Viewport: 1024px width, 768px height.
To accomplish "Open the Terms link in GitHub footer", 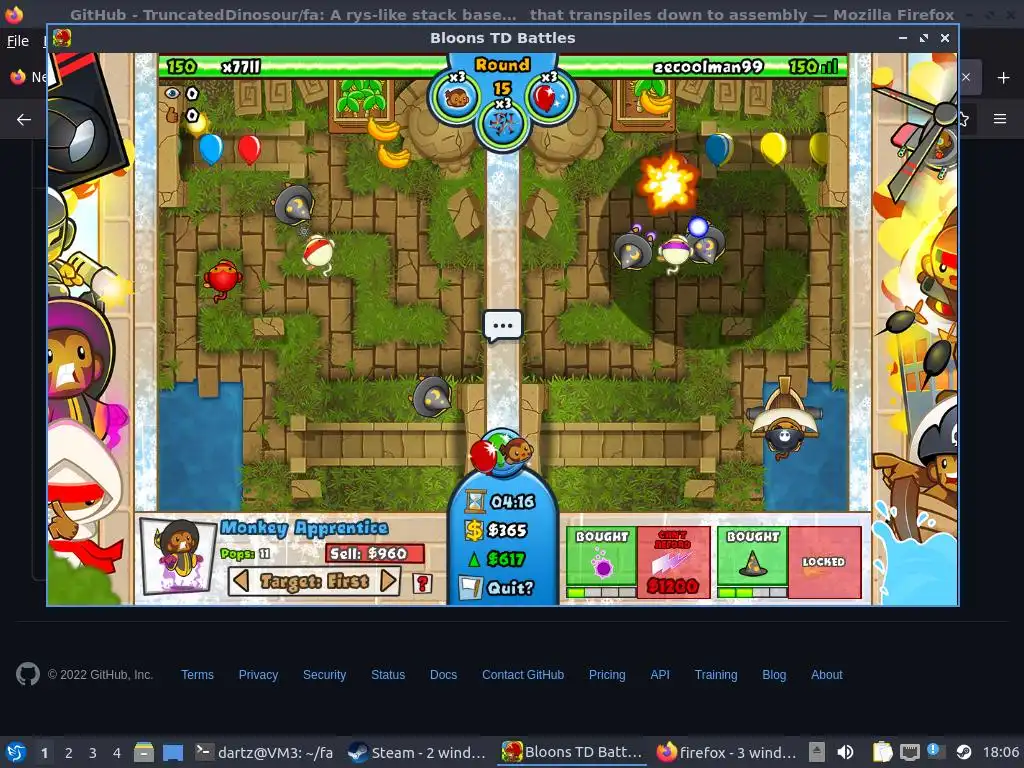I will [197, 675].
